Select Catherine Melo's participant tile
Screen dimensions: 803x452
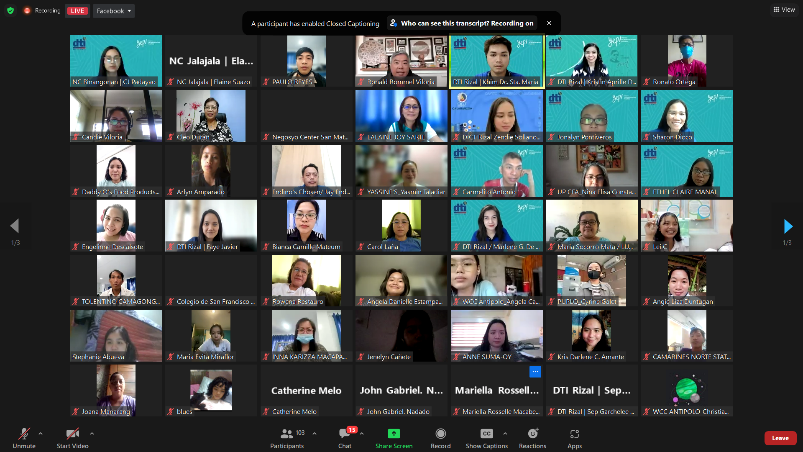coord(308,391)
